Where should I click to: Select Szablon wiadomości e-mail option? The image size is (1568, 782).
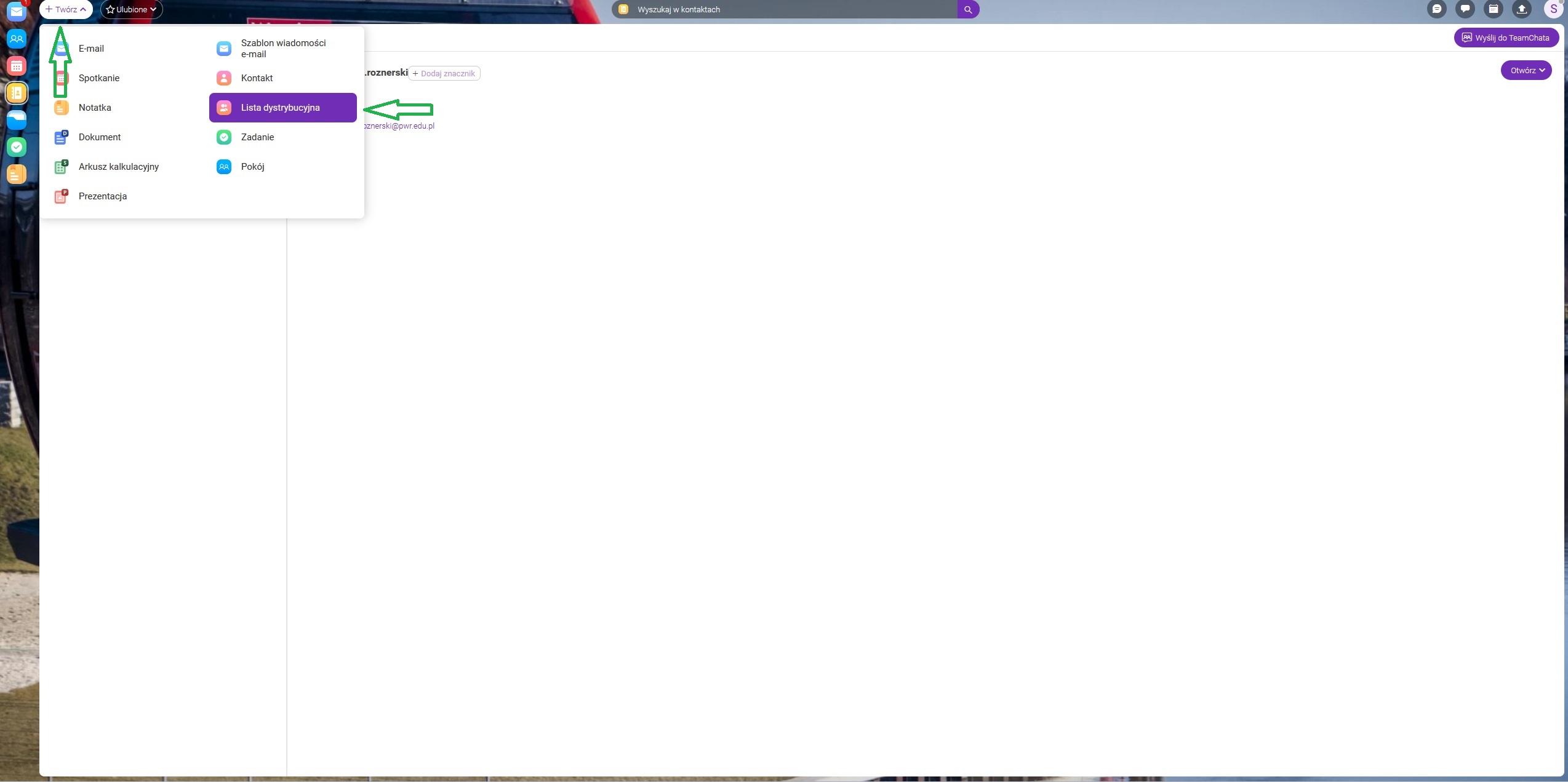(x=282, y=49)
